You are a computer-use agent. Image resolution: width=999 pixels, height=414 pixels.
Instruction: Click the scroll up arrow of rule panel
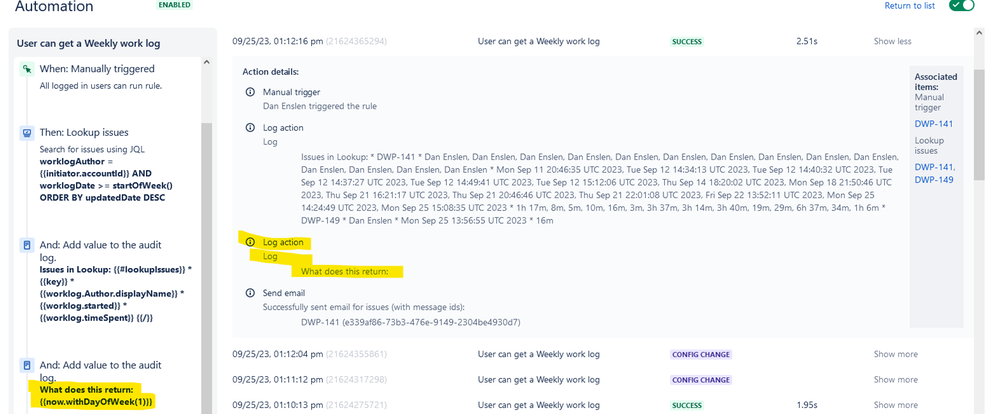point(206,62)
